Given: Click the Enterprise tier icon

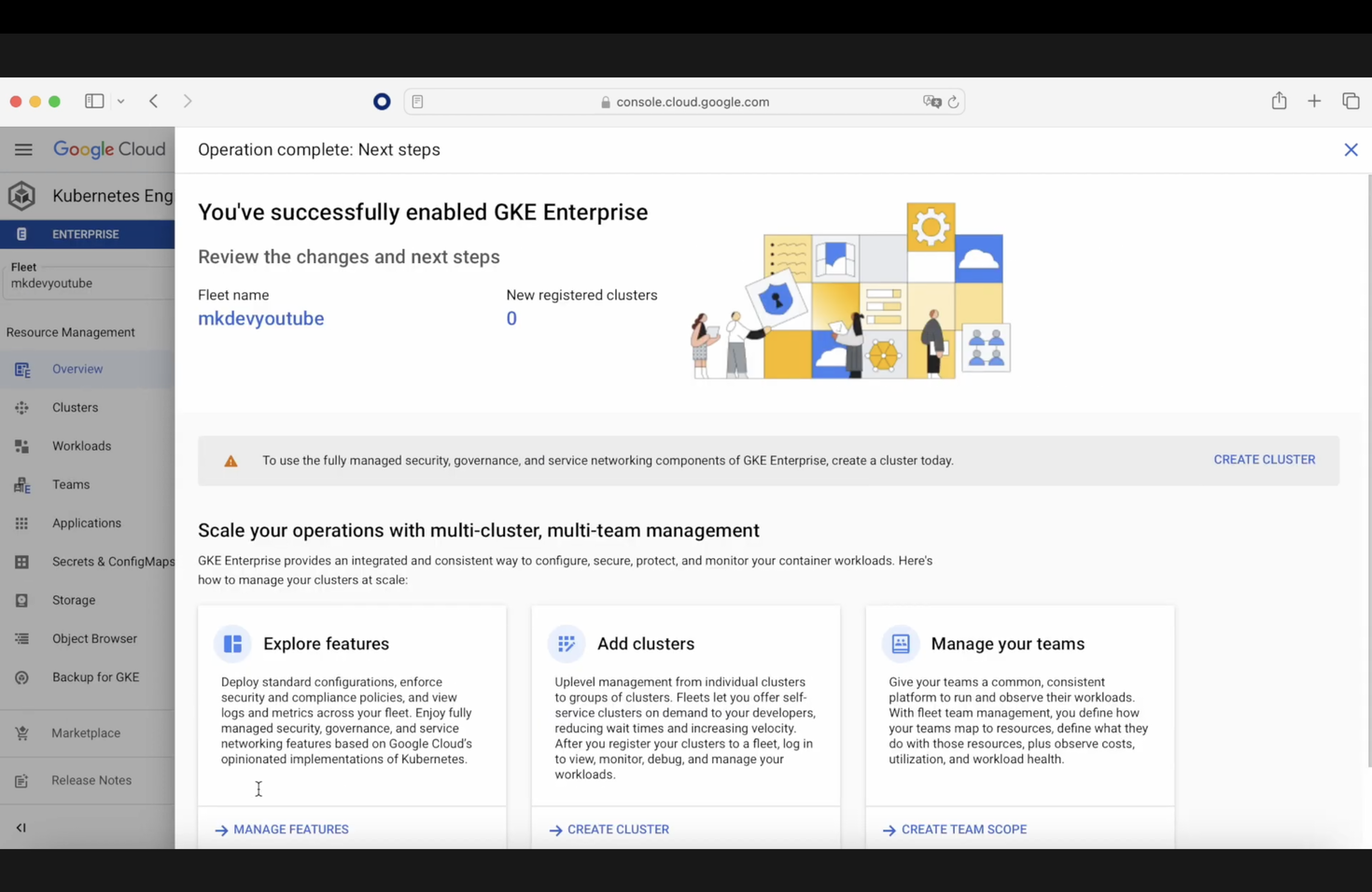Looking at the screenshot, I should tap(21, 234).
